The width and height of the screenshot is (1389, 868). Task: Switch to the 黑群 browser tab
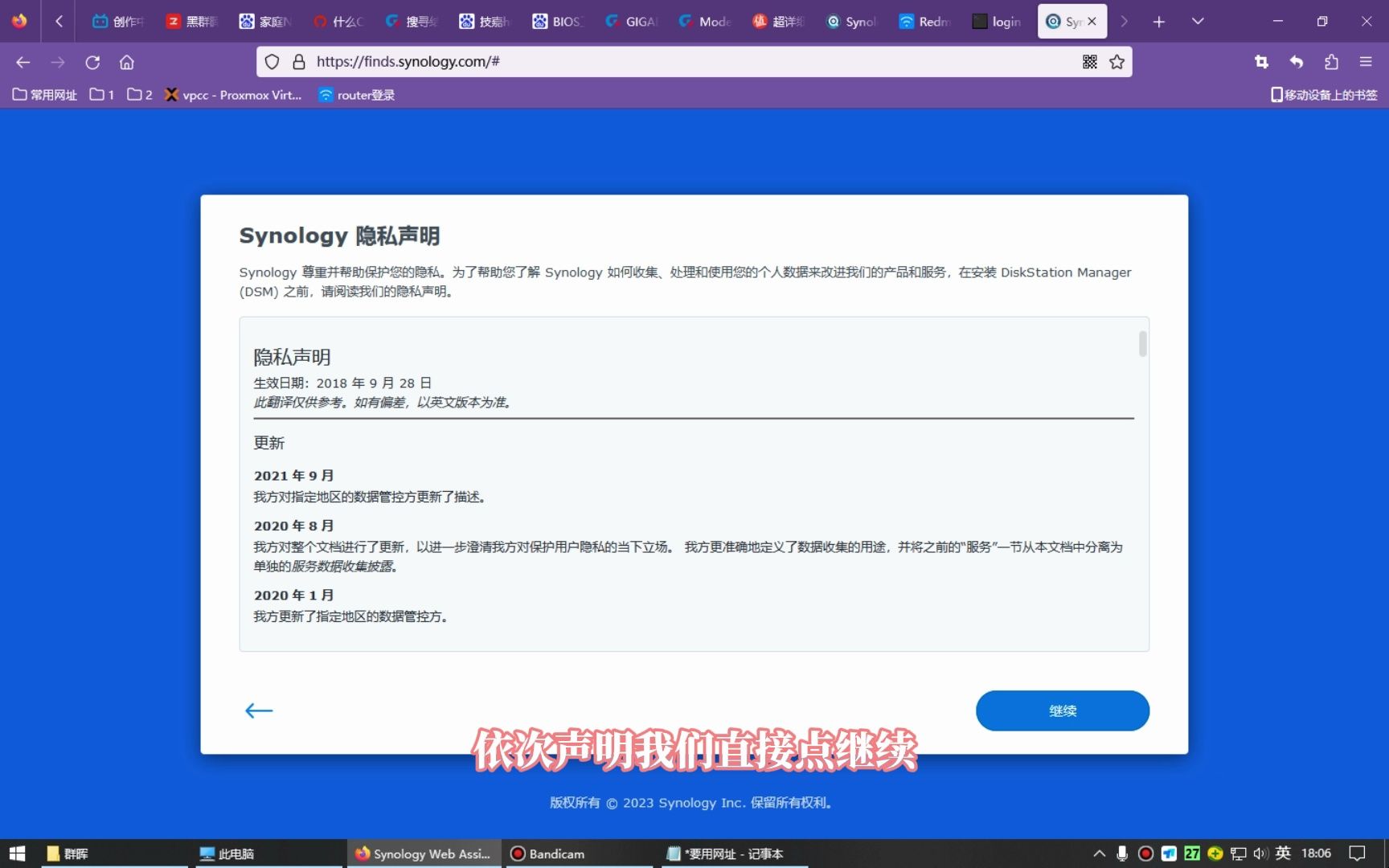(191, 22)
